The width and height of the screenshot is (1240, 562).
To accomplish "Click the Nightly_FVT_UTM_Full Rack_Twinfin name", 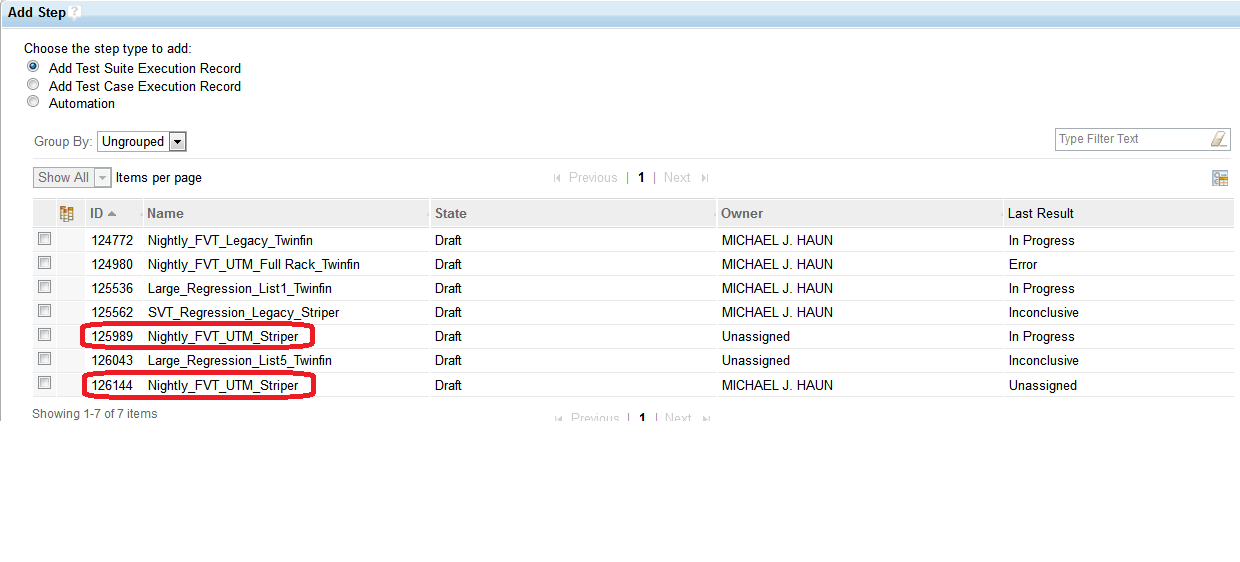I will pyautogui.click(x=254, y=264).
